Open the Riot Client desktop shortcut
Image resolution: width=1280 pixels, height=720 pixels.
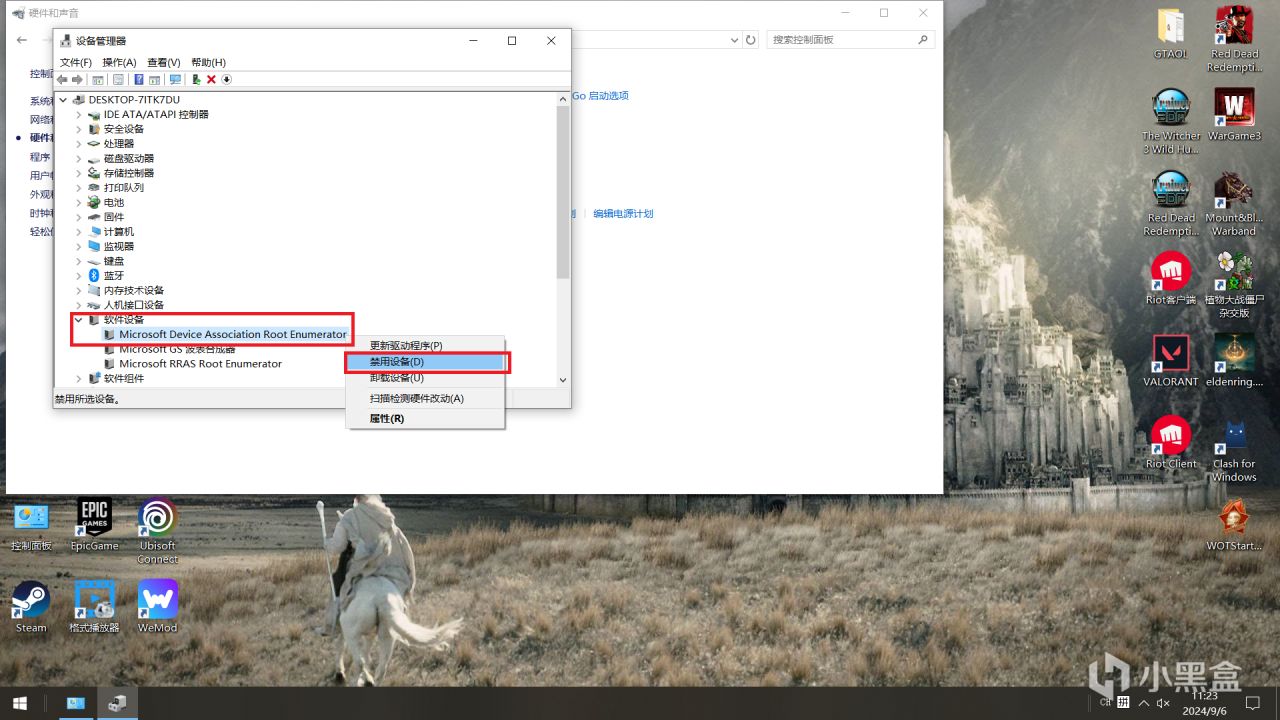click(x=1171, y=443)
